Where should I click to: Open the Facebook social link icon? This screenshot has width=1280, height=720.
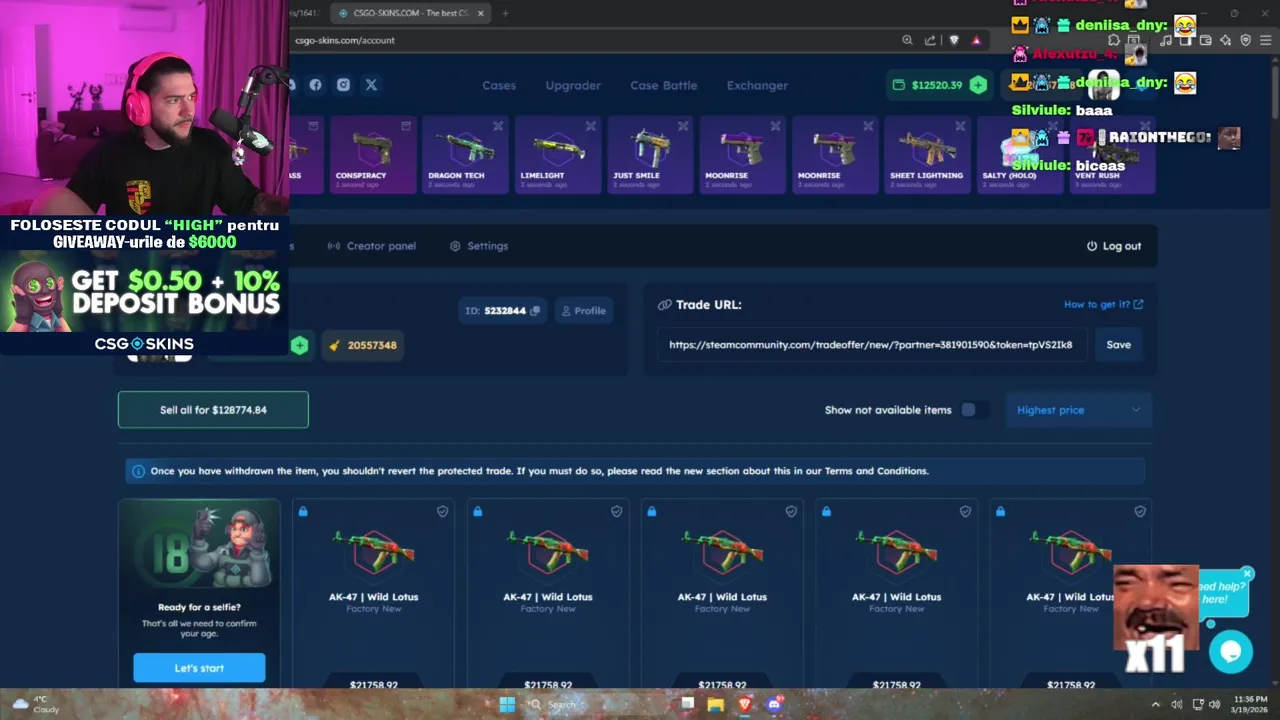pyautogui.click(x=315, y=85)
